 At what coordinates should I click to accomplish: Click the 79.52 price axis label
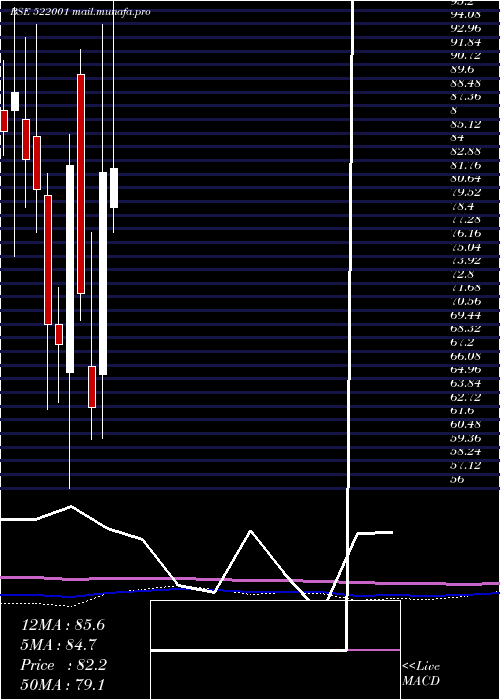466,192
